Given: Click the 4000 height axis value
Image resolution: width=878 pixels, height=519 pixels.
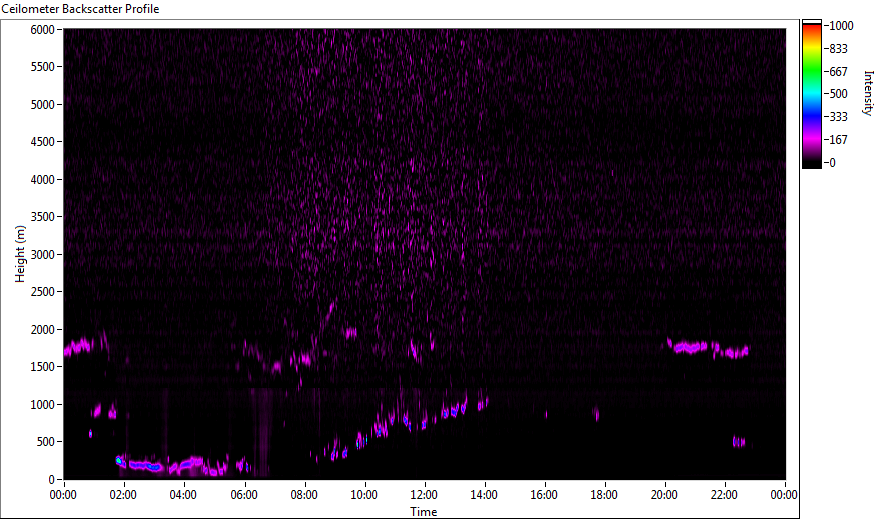Looking at the screenshot, I should point(43,180).
